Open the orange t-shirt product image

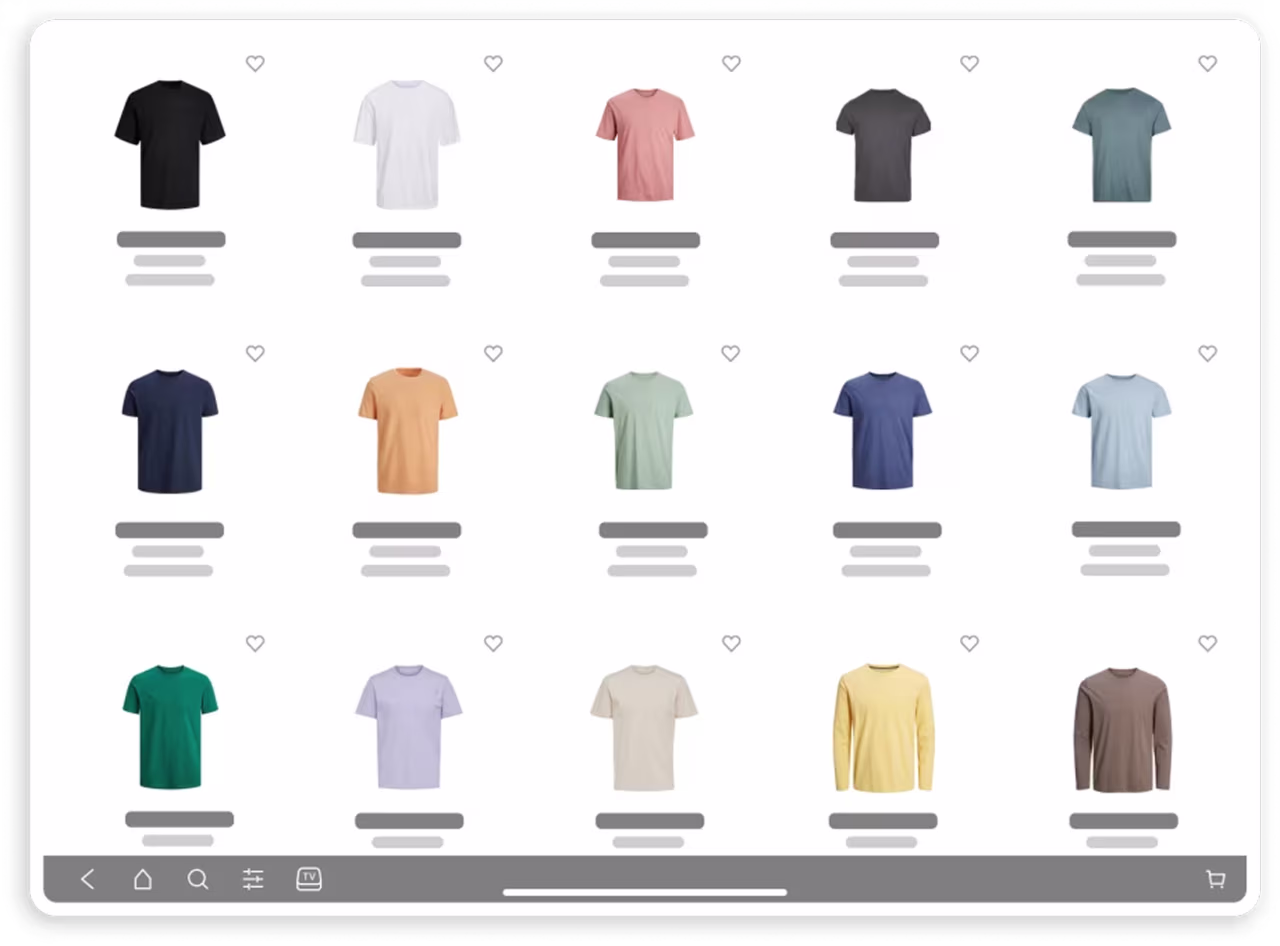pyautogui.click(x=408, y=431)
